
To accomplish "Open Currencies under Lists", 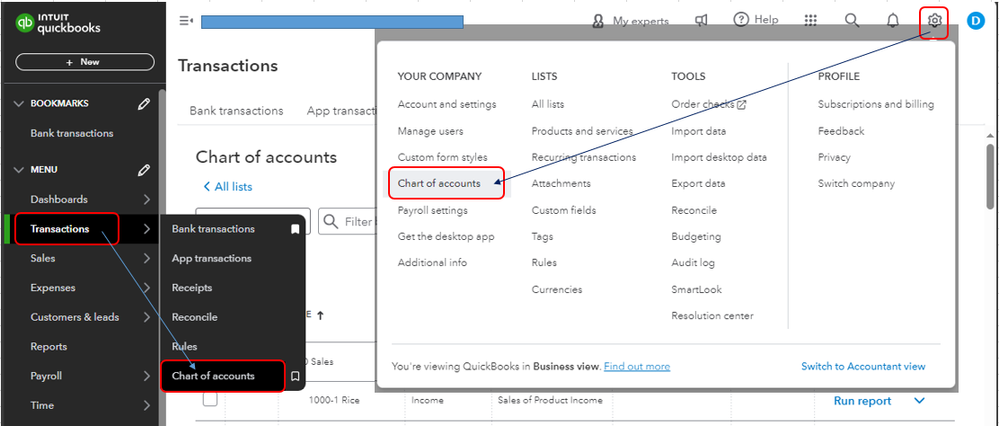I will click(557, 290).
